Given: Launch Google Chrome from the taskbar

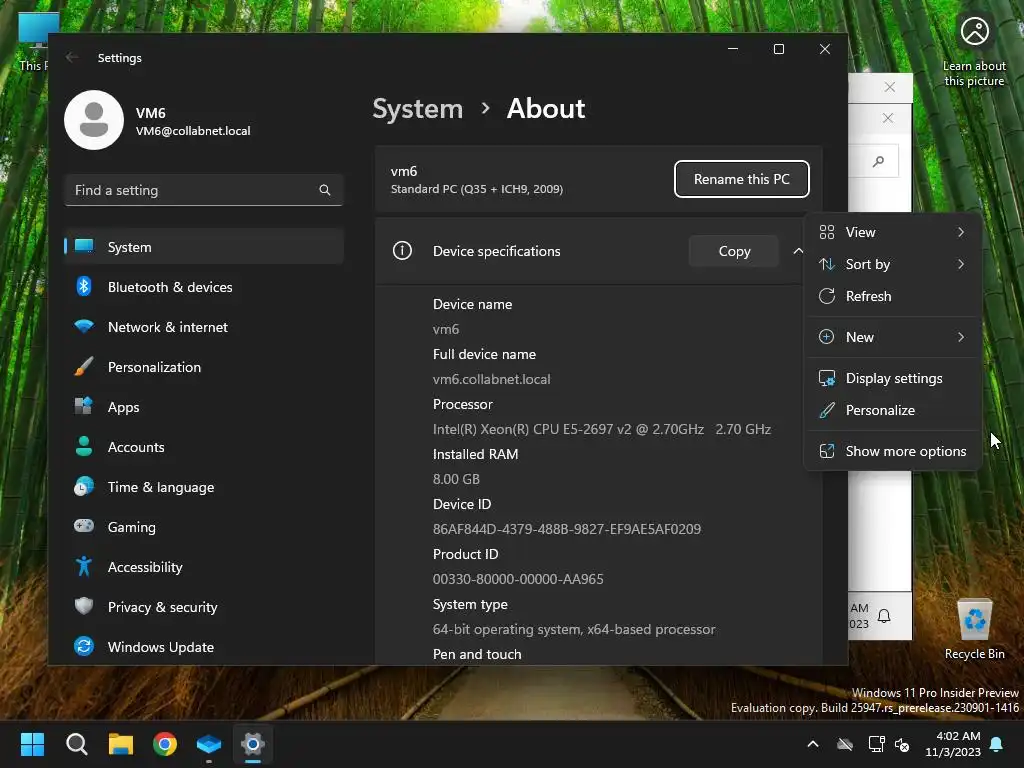Looking at the screenshot, I should (165, 744).
